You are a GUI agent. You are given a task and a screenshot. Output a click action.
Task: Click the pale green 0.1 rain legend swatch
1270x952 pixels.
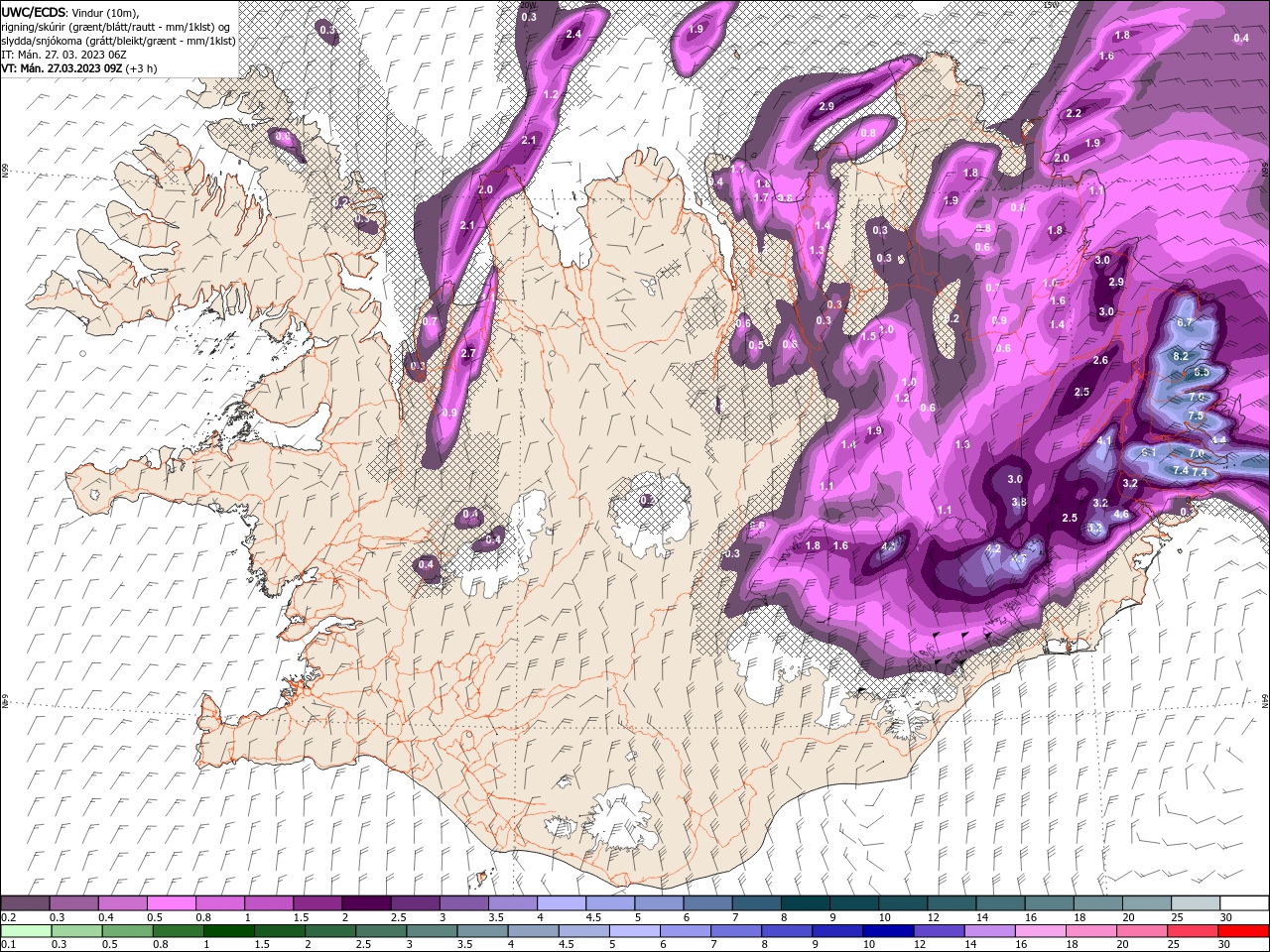(x=27, y=930)
